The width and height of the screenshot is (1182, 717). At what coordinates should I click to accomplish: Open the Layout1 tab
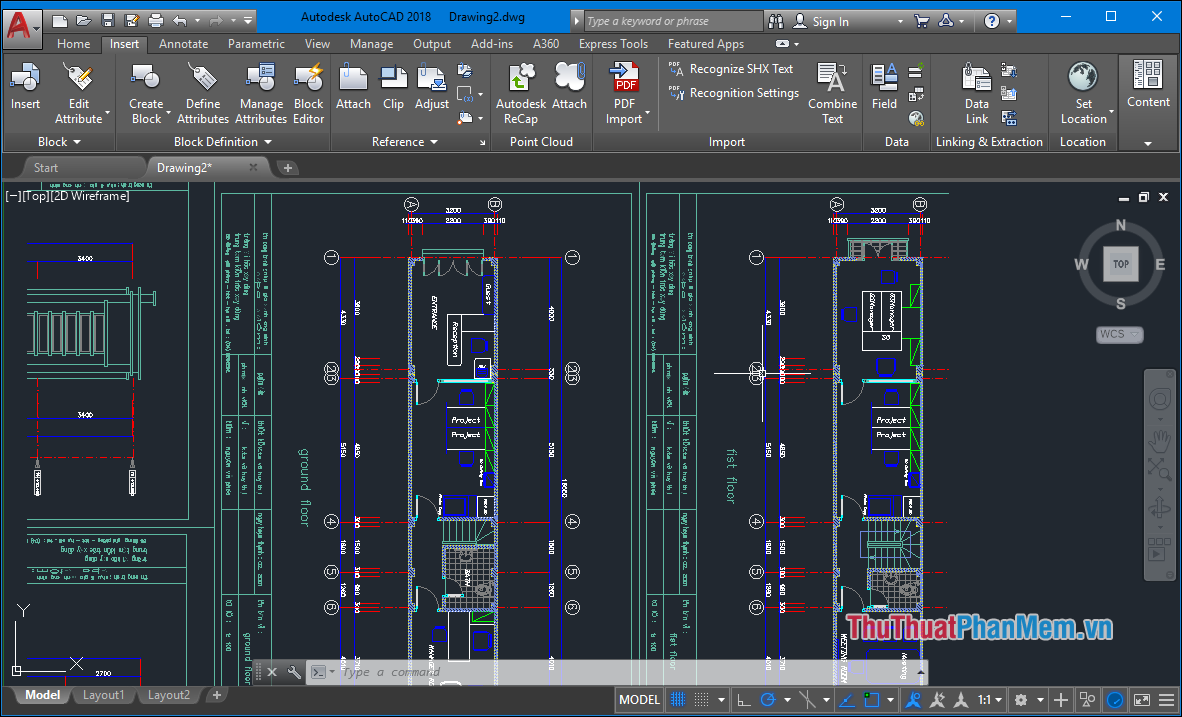click(104, 694)
